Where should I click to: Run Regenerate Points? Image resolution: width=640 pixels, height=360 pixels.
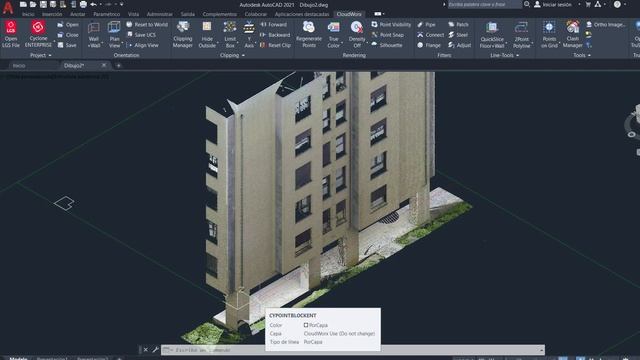point(309,35)
